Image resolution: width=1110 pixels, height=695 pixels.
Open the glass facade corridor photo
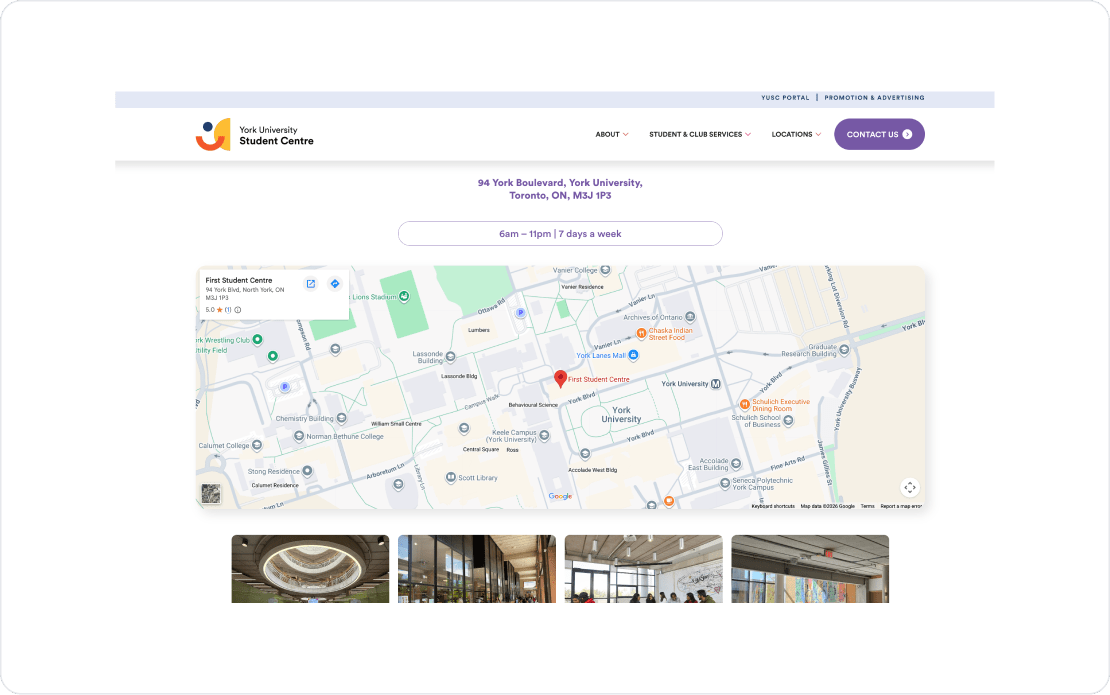click(x=477, y=569)
